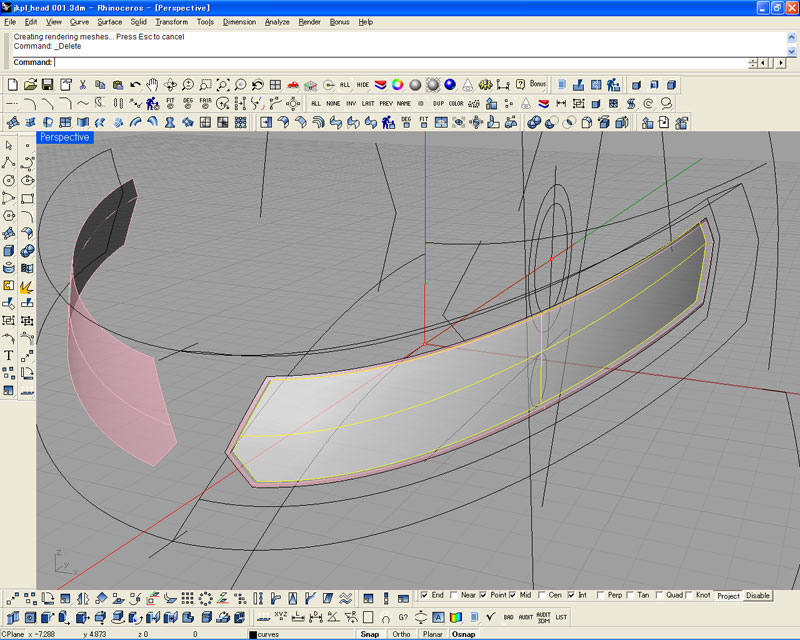
Task: Select the Pan hand tool
Action: (152, 85)
